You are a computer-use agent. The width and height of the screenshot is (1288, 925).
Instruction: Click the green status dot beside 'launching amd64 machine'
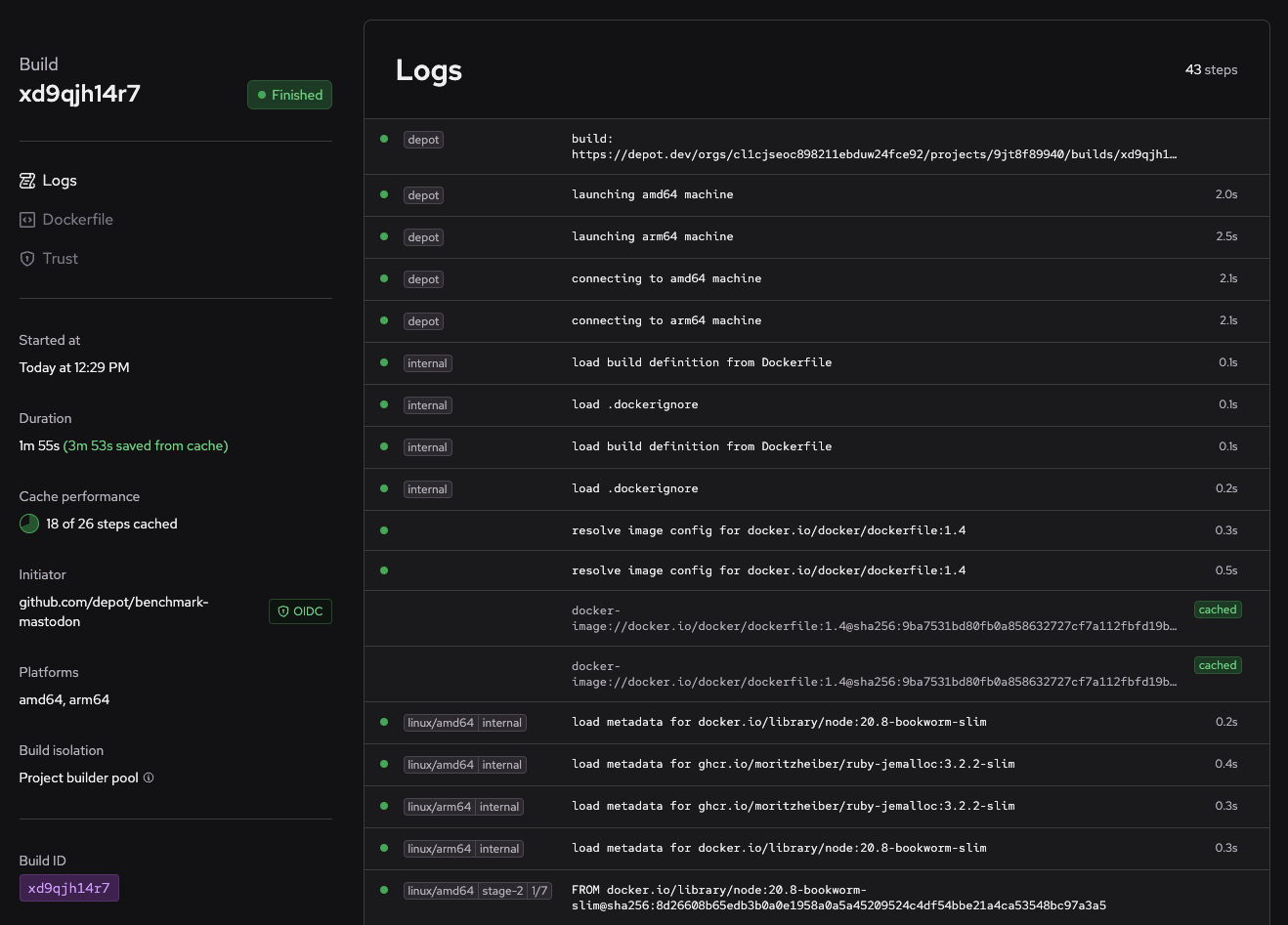click(x=384, y=194)
